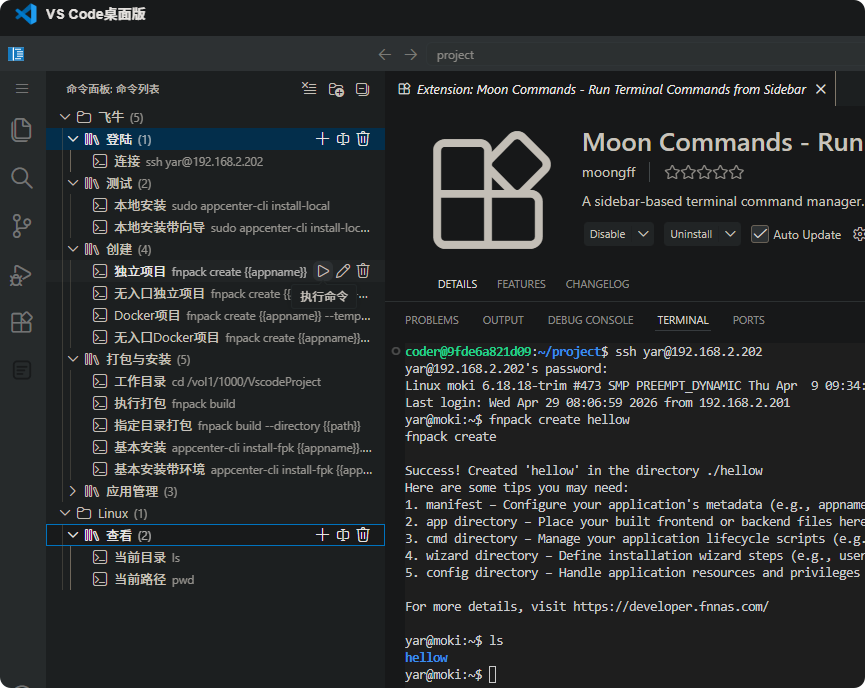Open extension settings gear next to Auto Update

click(x=859, y=234)
